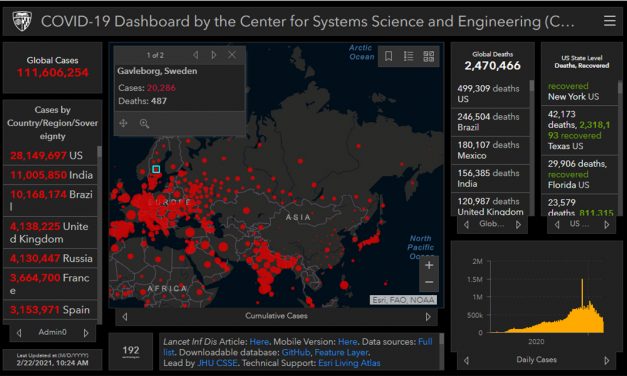This screenshot has width=627, height=376.
Task: Show previous feature in the map popup
Action: 196,55
